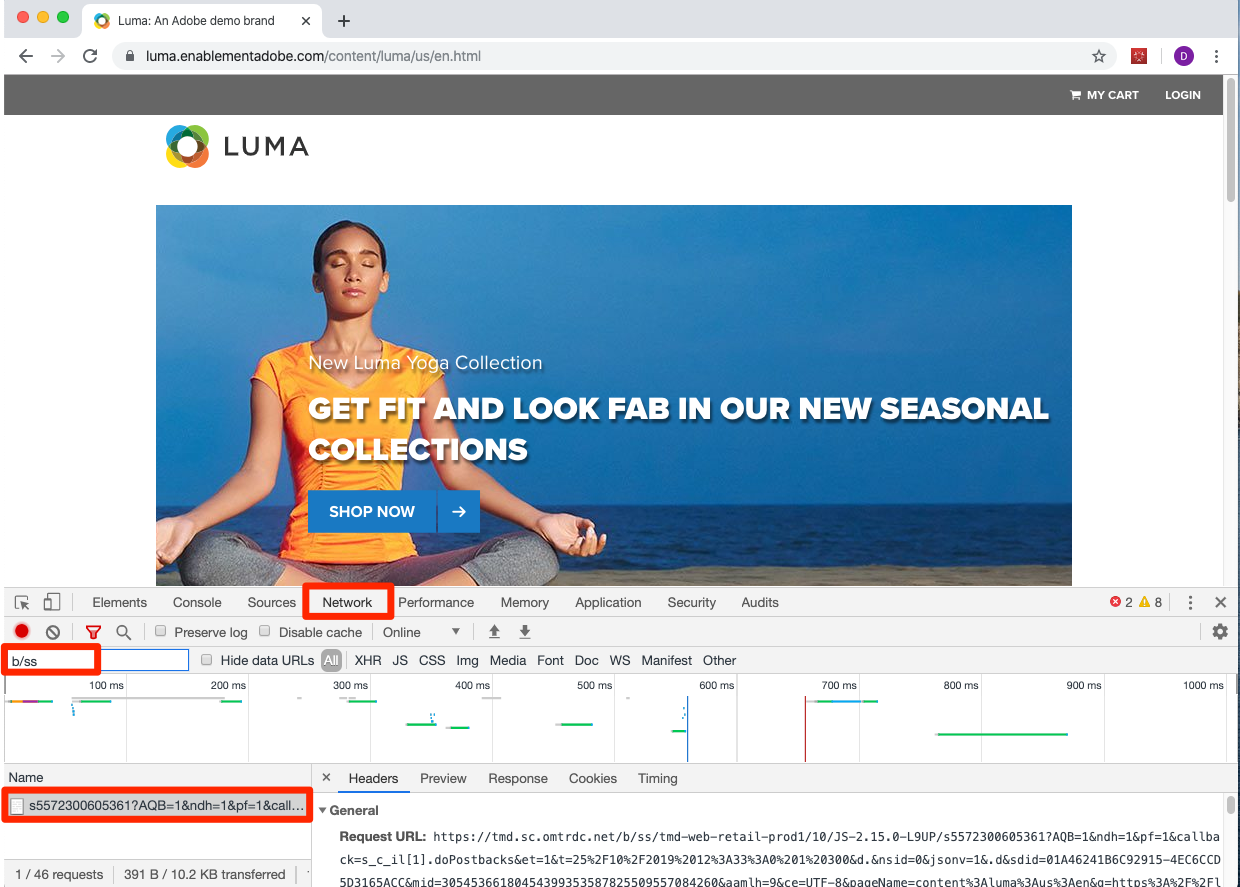The image size is (1240, 887).
Task: Click the Luma logo
Action: [x=237, y=147]
